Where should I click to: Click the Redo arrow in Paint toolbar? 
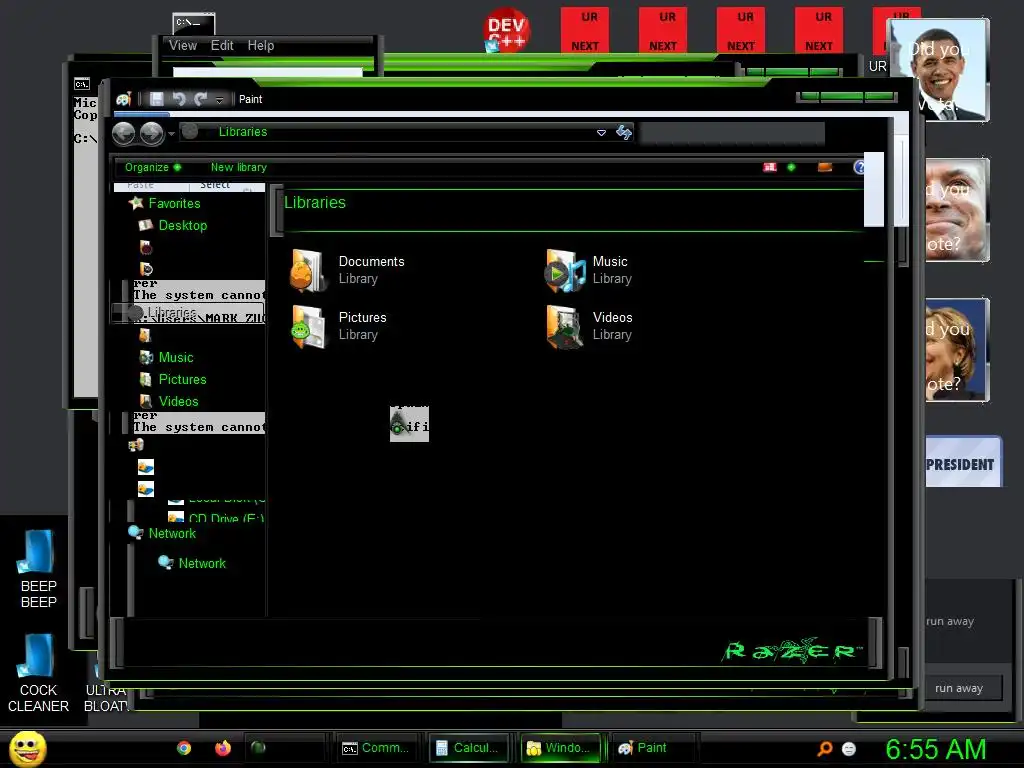pyautogui.click(x=201, y=99)
